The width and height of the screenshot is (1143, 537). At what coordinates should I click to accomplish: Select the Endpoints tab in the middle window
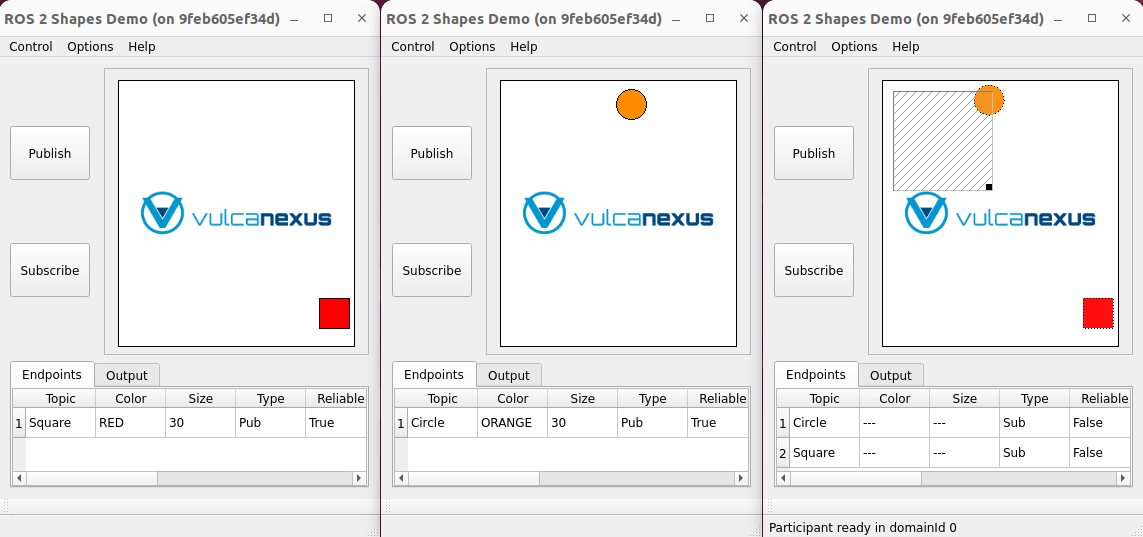click(434, 374)
